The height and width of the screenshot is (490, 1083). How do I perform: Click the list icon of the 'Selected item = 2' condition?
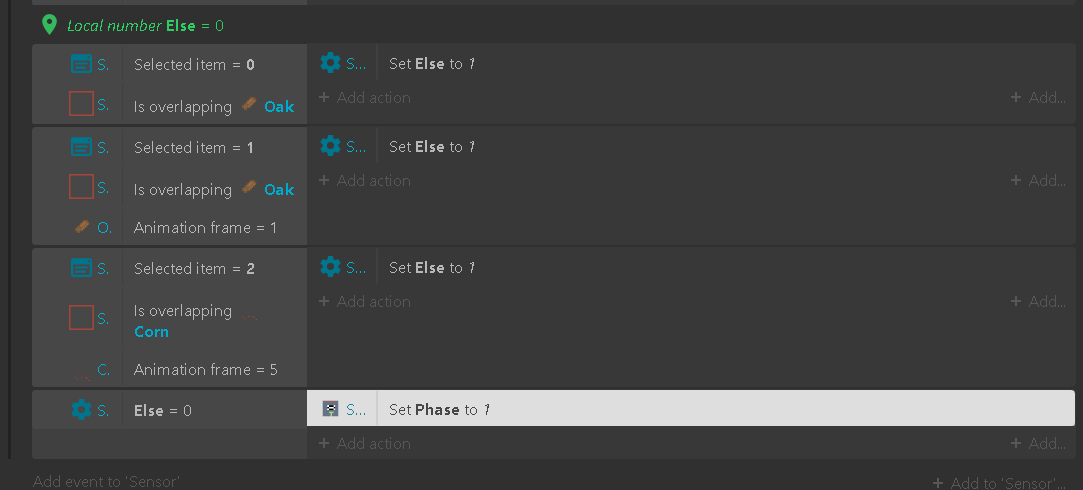pyautogui.click(x=82, y=268)
